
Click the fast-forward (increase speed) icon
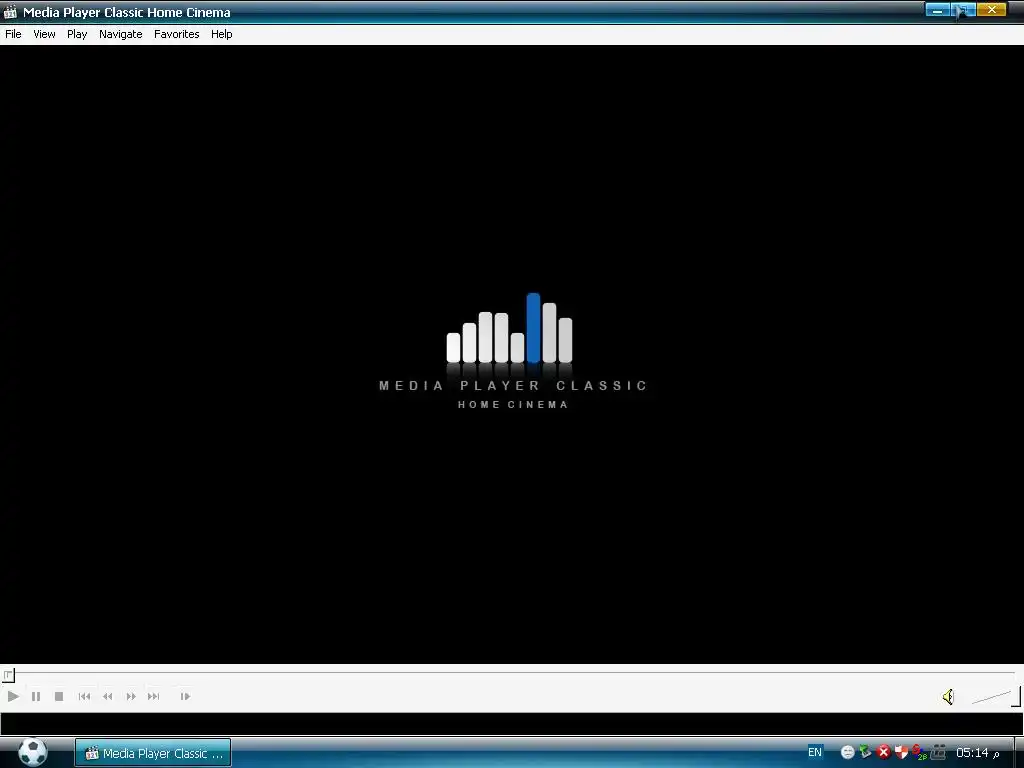point(131,696)
